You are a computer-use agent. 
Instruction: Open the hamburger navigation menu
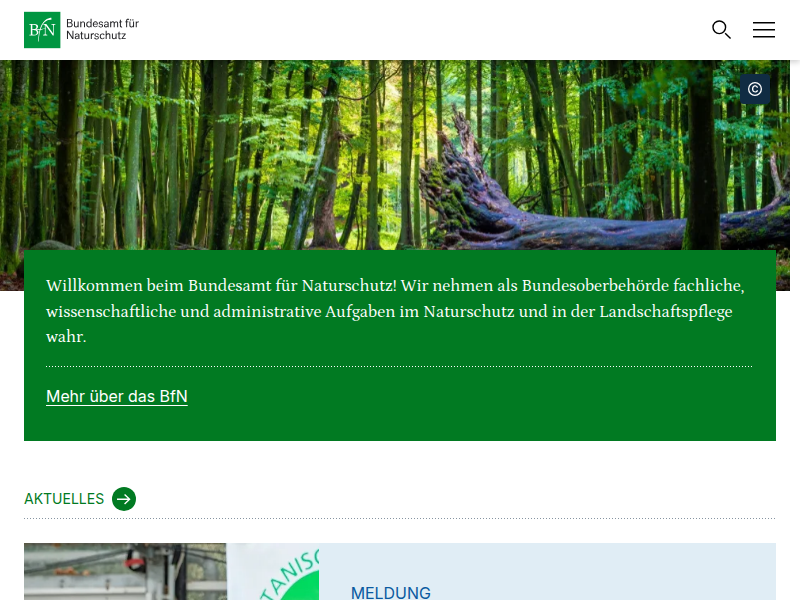click(764, 30)
